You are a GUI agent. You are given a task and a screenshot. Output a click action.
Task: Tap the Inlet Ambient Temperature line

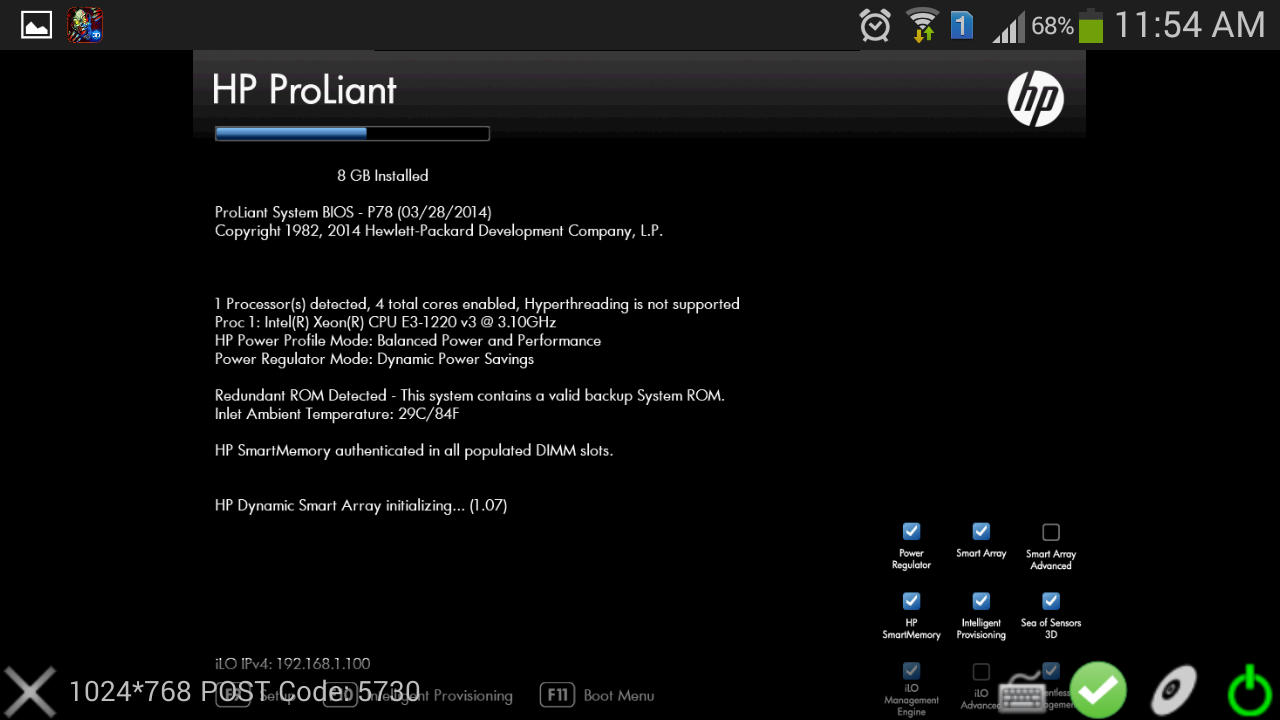pyautogui.click(x=337, y=414)
